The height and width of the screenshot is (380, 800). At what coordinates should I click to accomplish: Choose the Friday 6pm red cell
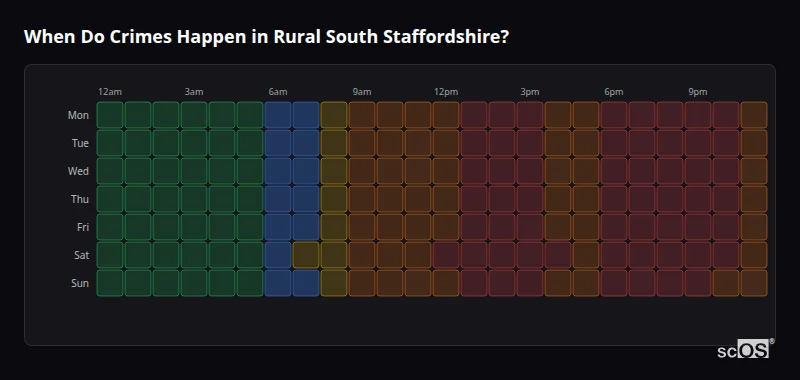click(x=614, y=226)
